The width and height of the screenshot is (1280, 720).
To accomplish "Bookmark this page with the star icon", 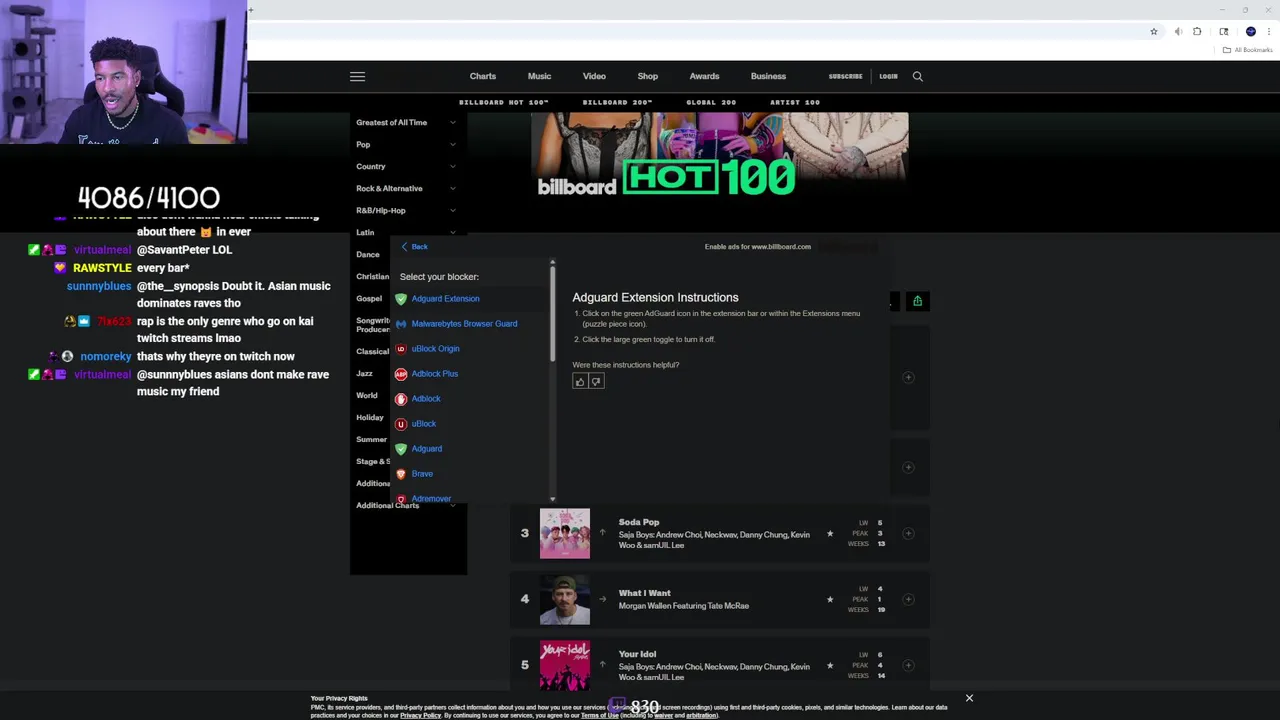I will point(1154,31).
